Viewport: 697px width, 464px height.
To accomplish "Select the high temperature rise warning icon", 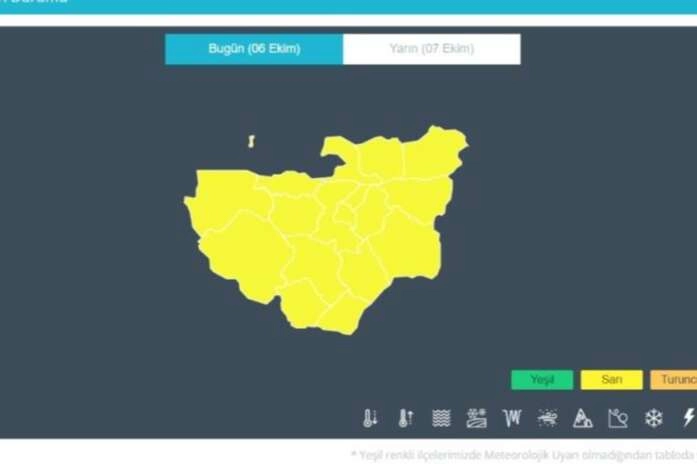I will pyautogui.click(x=405, y=418).
